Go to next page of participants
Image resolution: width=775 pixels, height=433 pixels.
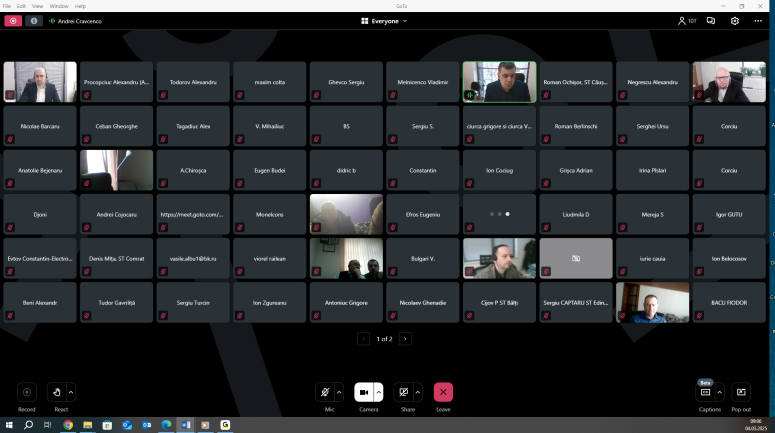[x=405, y=339]
